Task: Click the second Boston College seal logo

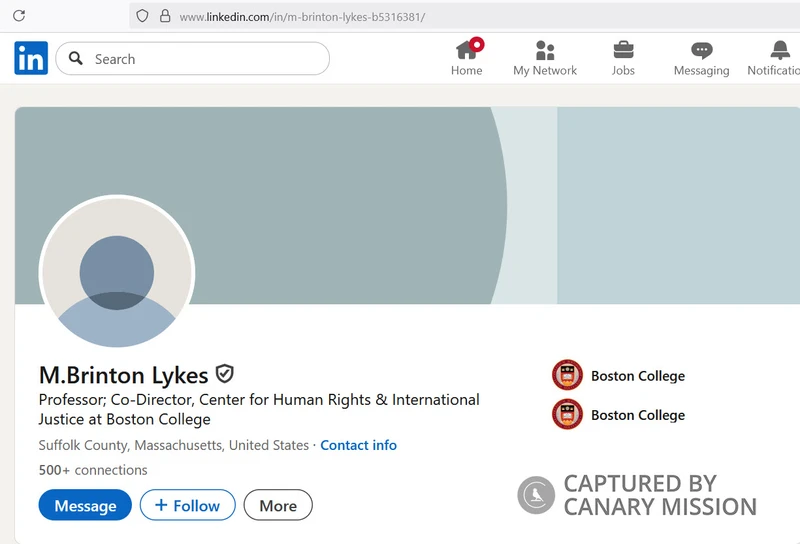Action: pyautogui.click(x=567, y=414)
